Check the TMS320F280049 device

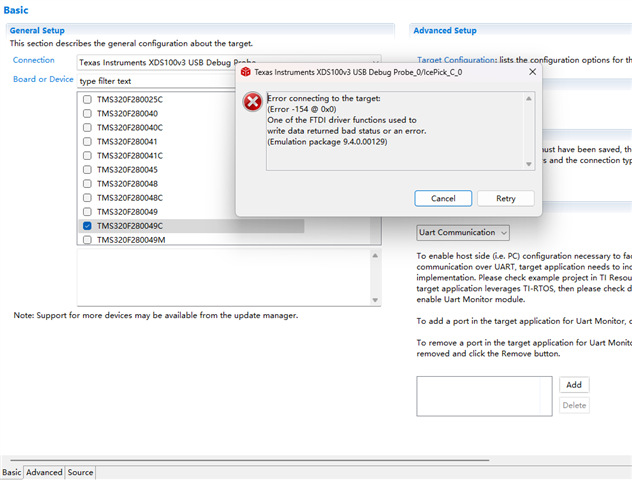pyautogui.click(x=87, y=212)
